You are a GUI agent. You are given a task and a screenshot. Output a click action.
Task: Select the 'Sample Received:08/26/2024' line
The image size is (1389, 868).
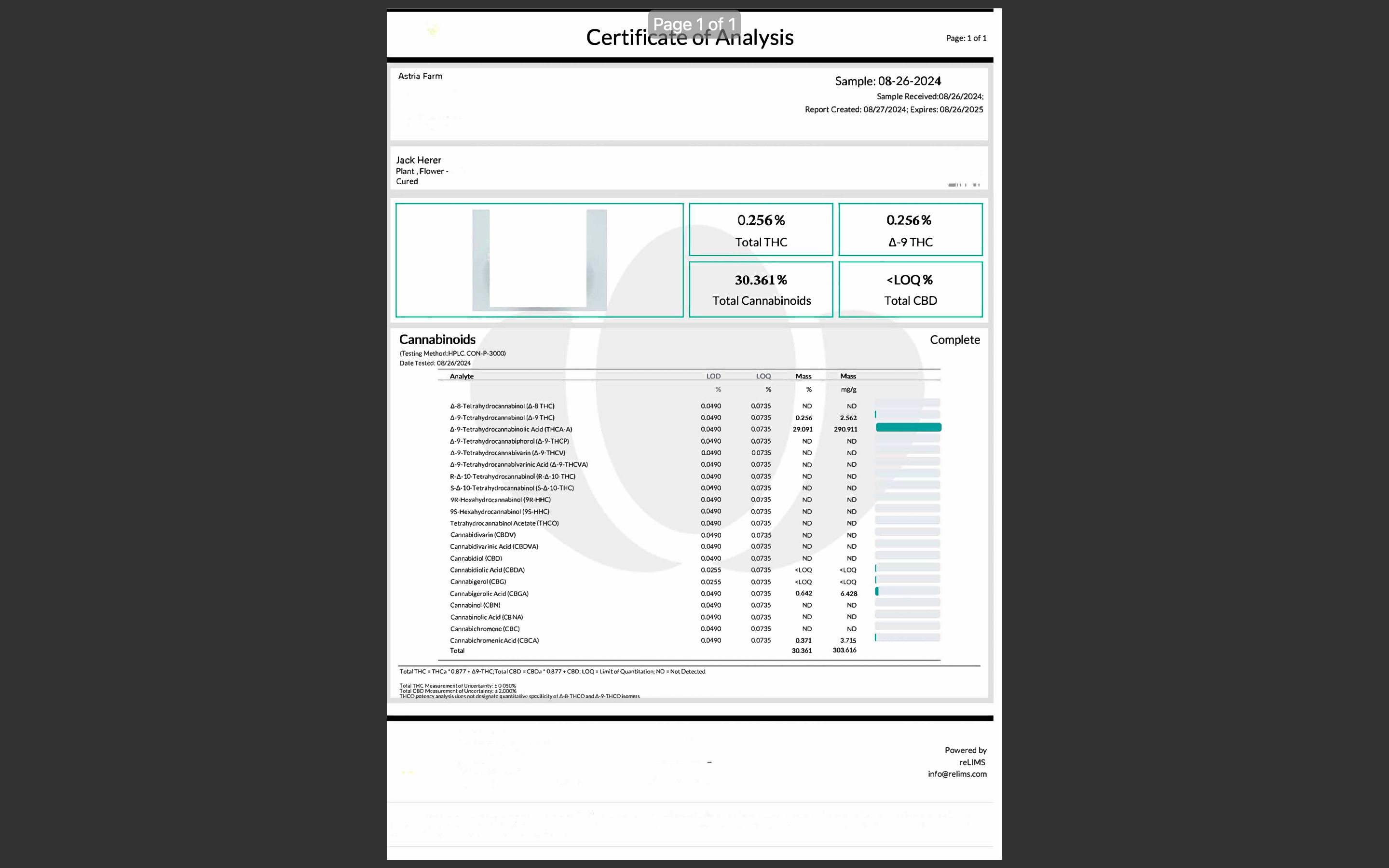(x=930, y=96)
